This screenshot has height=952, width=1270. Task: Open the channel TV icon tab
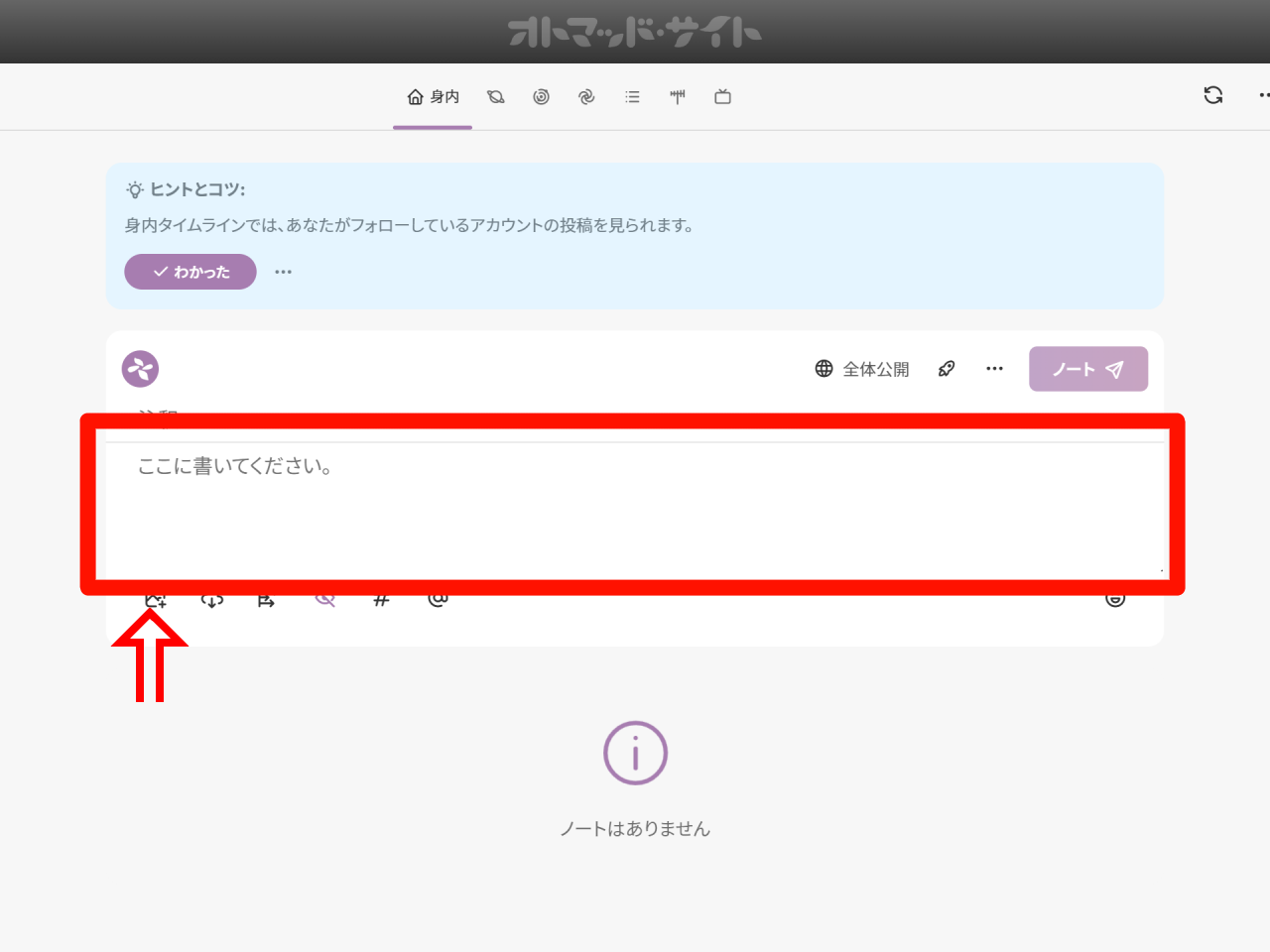pyautogui.click(x=722, y=97)
